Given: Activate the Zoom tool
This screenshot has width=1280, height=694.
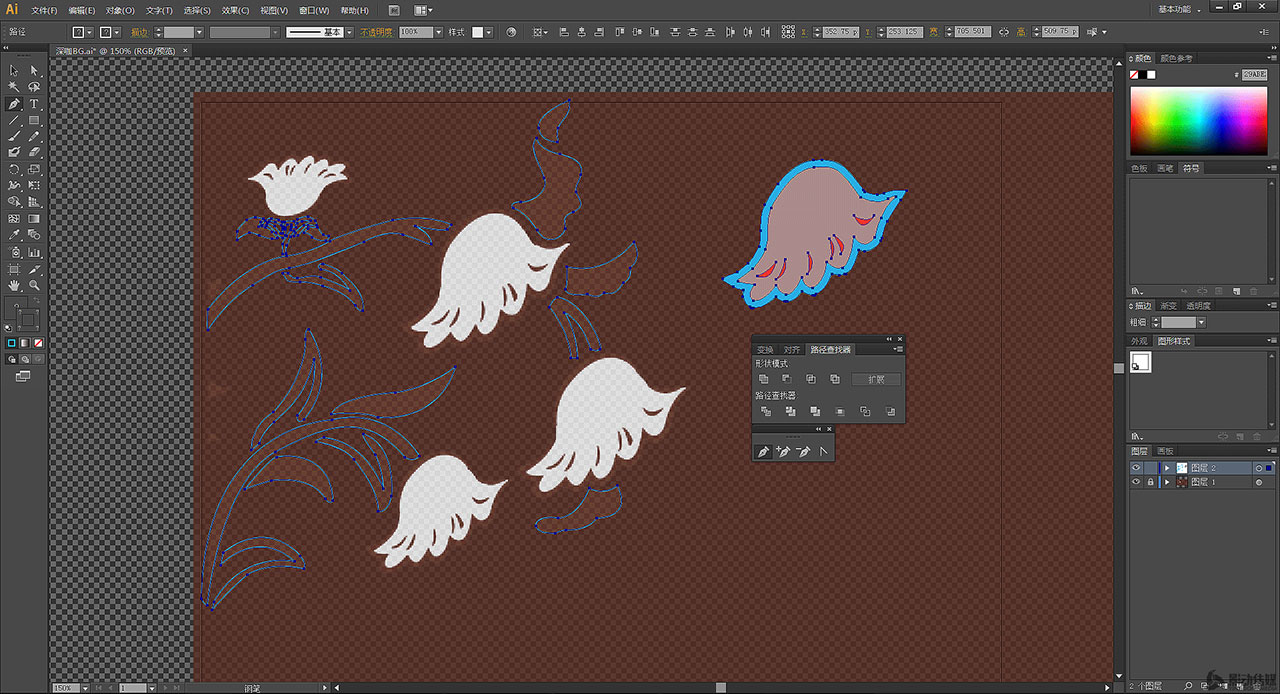Looking at the screenshot, I should [34, 285].
